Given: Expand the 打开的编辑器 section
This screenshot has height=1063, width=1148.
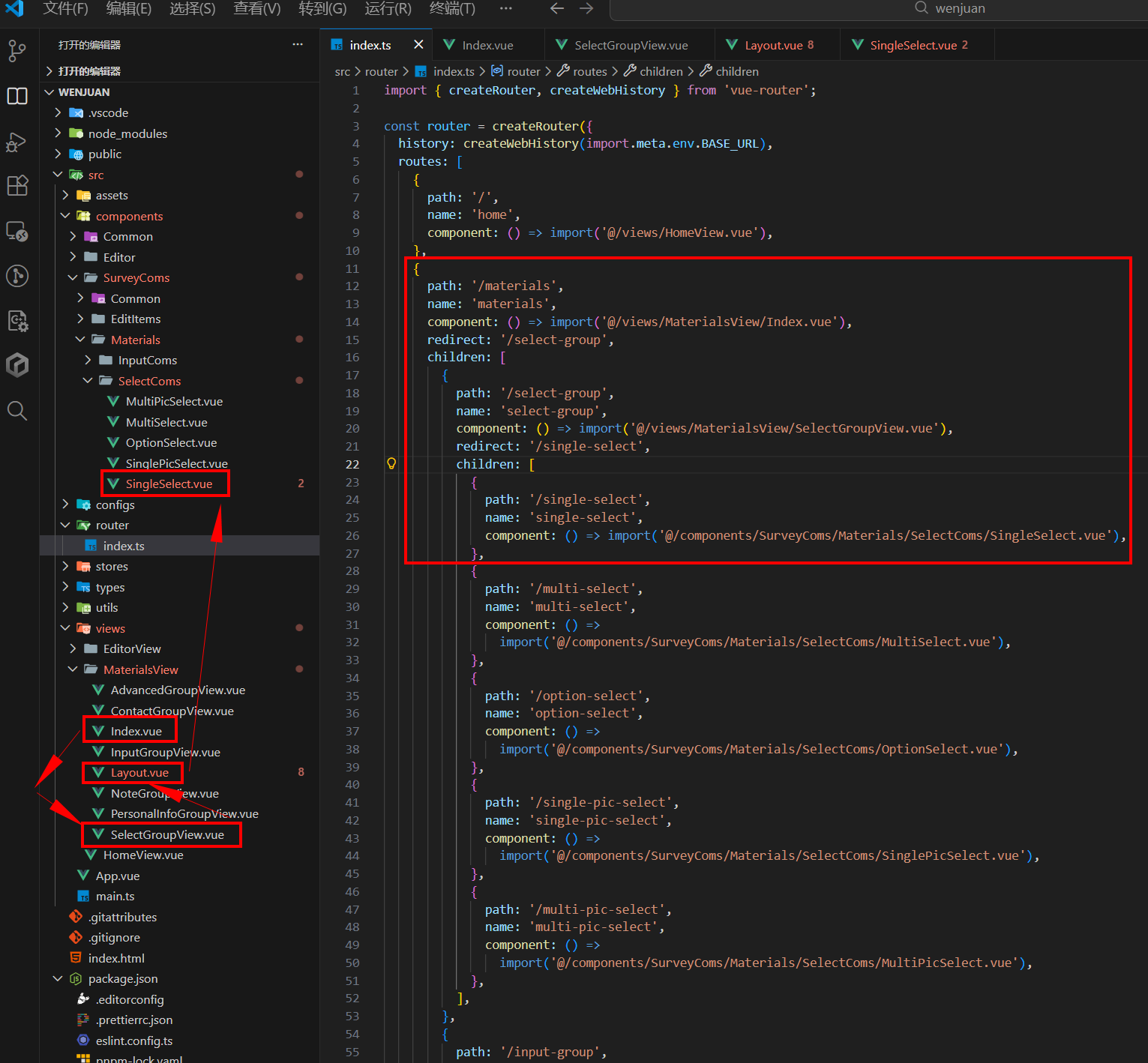Looking at the screenshot, I should [x=180, y=71].
